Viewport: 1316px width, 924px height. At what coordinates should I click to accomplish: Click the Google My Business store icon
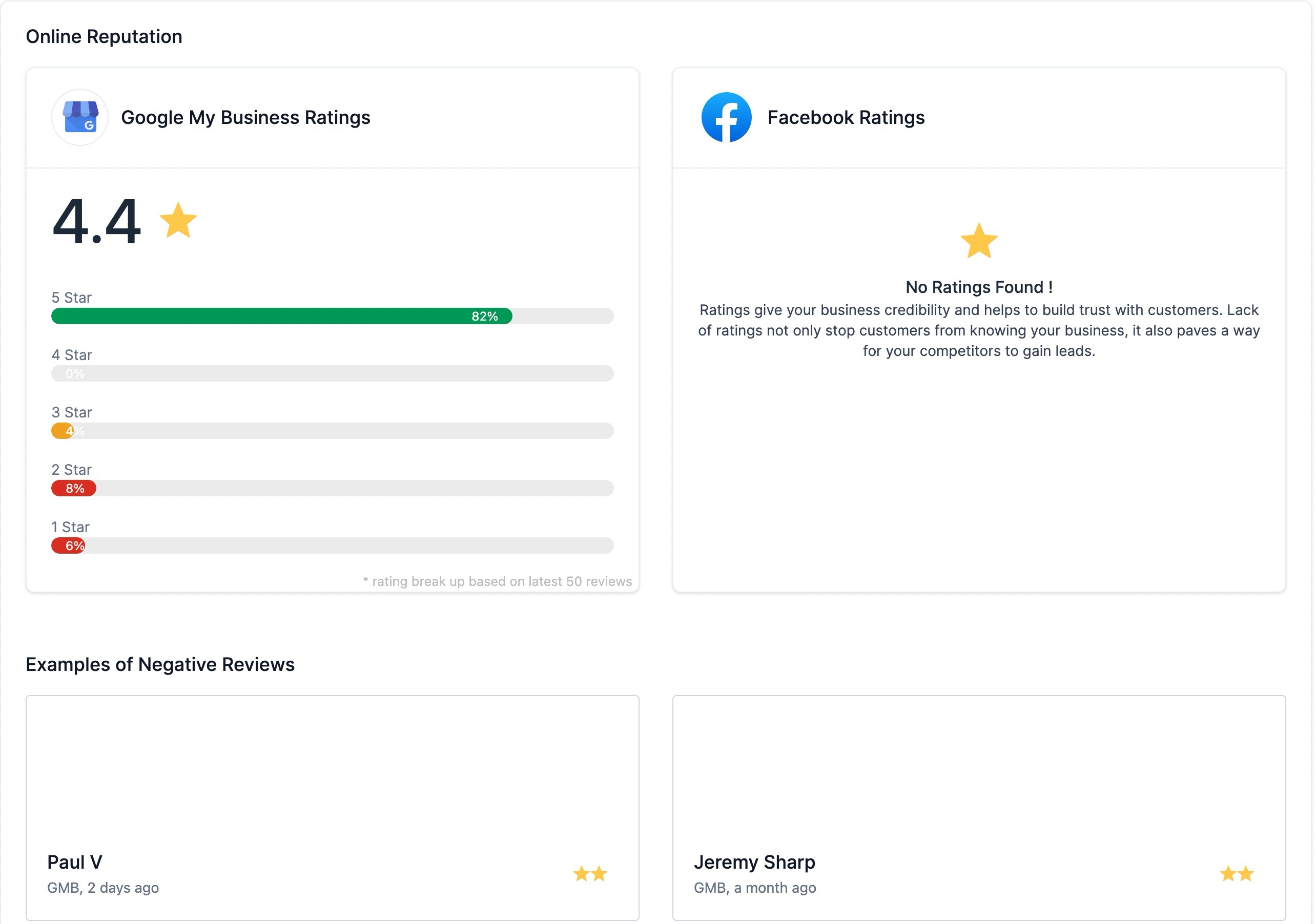point(79,117)
